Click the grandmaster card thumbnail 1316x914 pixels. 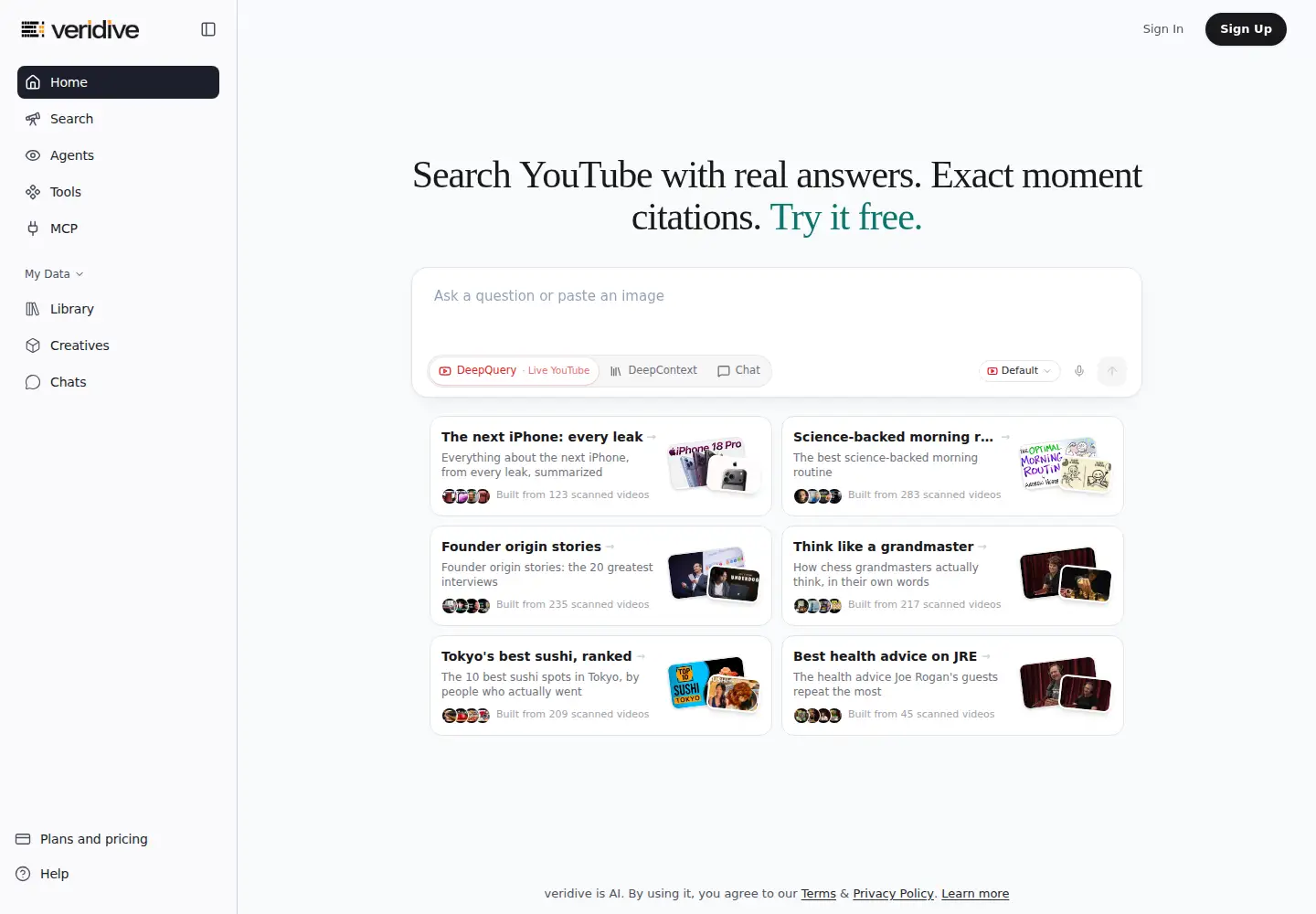[1066, 576]
